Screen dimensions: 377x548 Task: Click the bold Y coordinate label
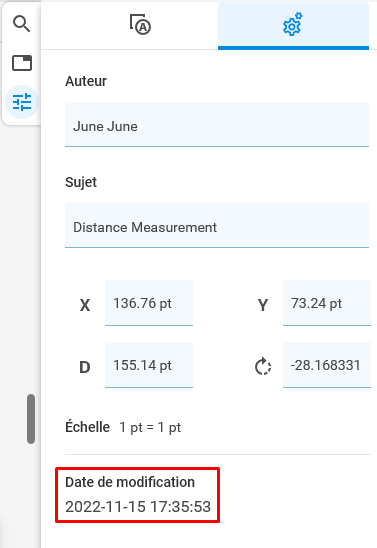[263, 305]
